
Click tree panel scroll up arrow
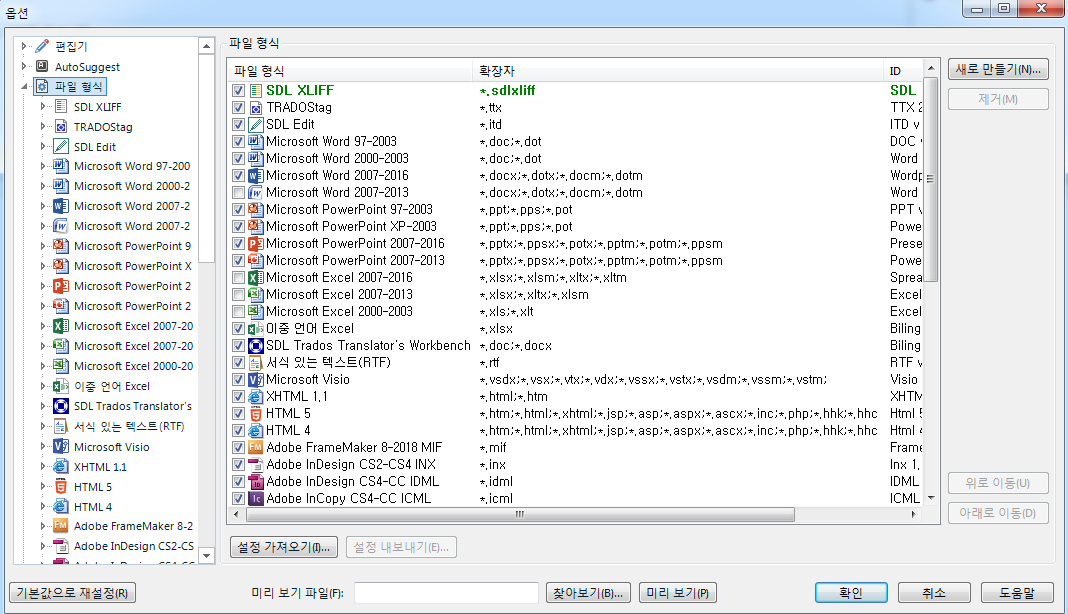(206, 46)
